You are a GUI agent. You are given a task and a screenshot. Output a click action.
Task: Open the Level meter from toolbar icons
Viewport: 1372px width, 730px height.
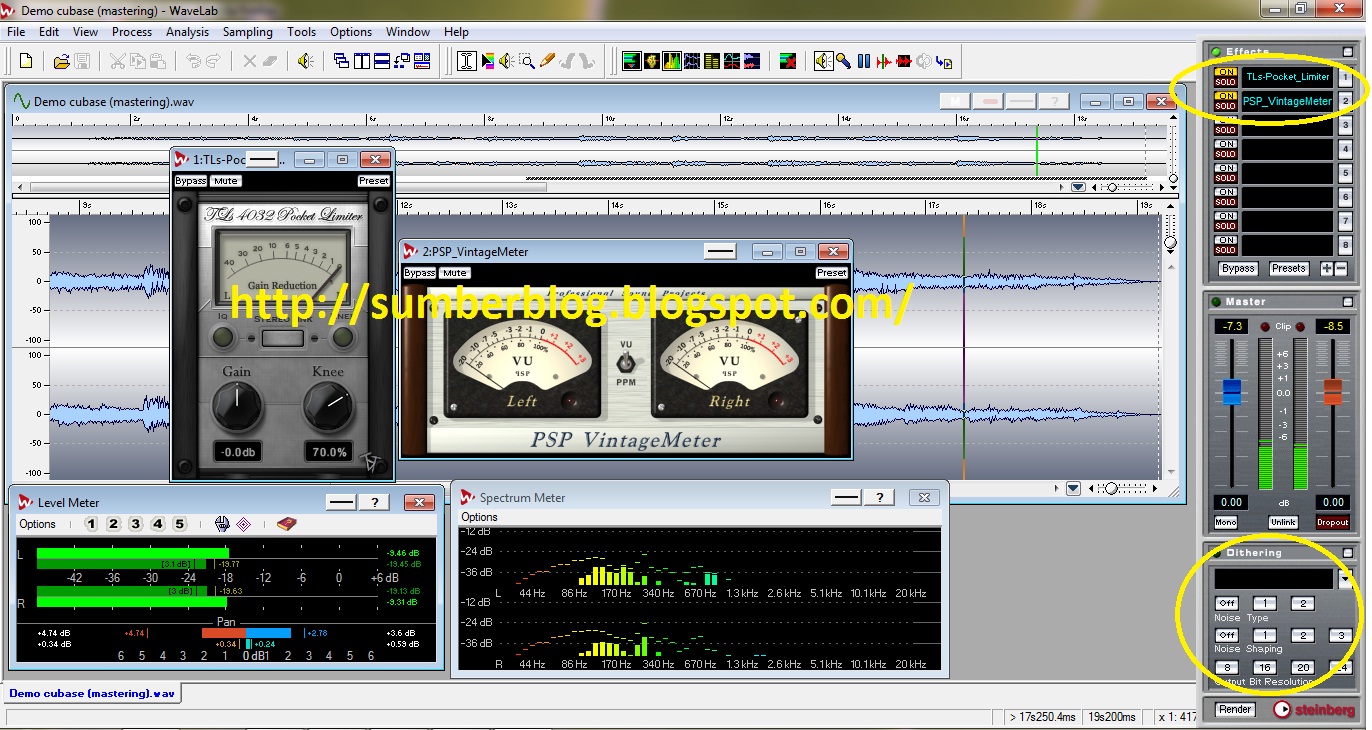pyautogui.click(x=632, y=61)
